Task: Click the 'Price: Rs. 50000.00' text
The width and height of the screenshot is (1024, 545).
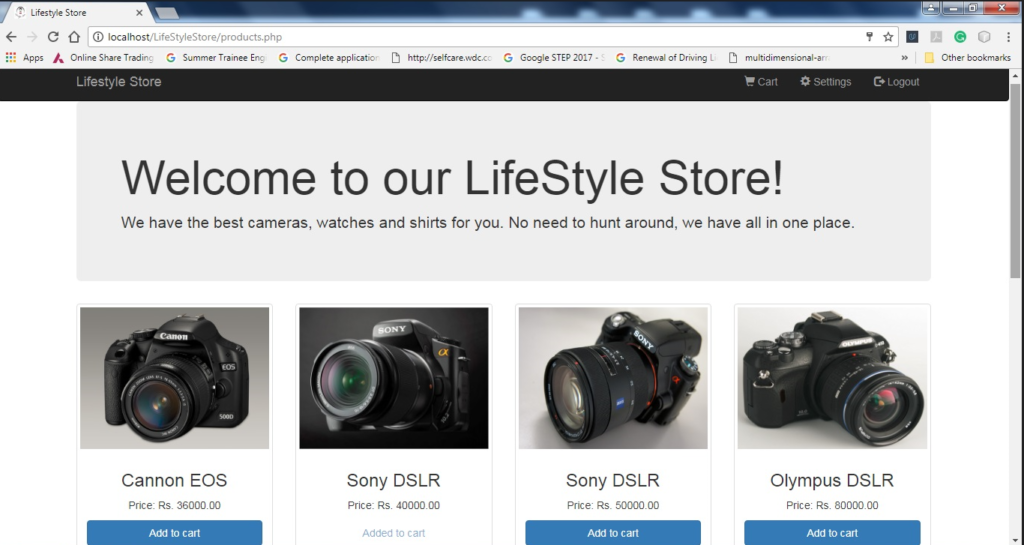Action: (x=613, y=505)
